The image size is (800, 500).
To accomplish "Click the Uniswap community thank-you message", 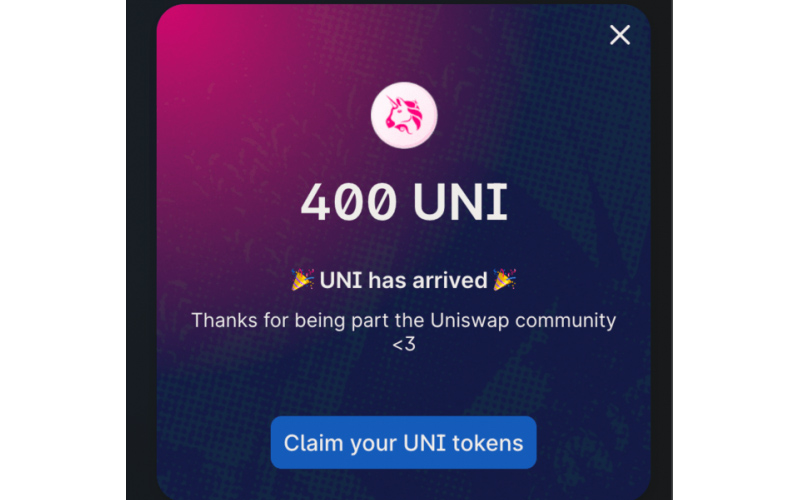I will [x=404, y=332].
